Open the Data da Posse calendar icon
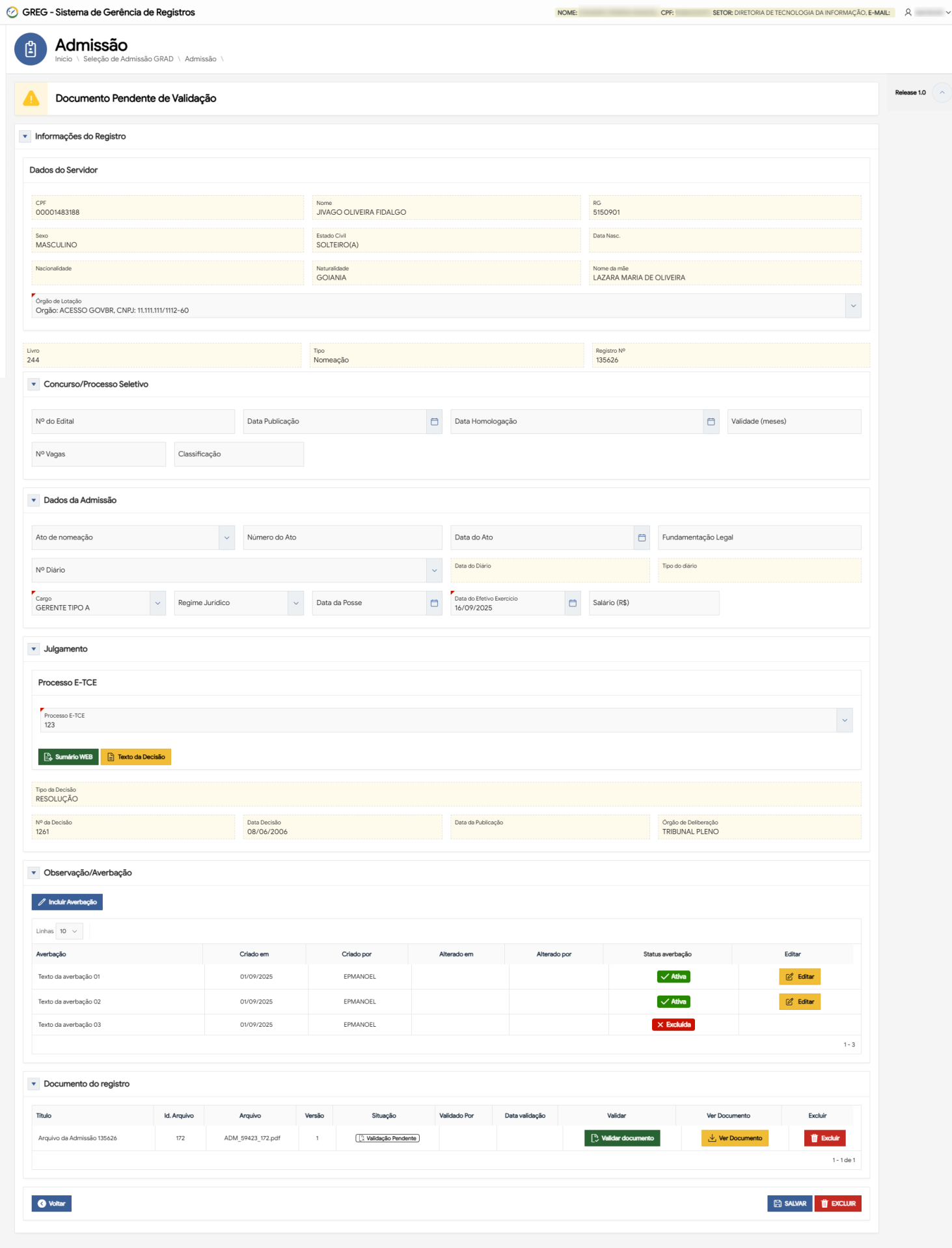Image resolution: width=952 pixels, height=1248 pixels. [x=434, y=603]
